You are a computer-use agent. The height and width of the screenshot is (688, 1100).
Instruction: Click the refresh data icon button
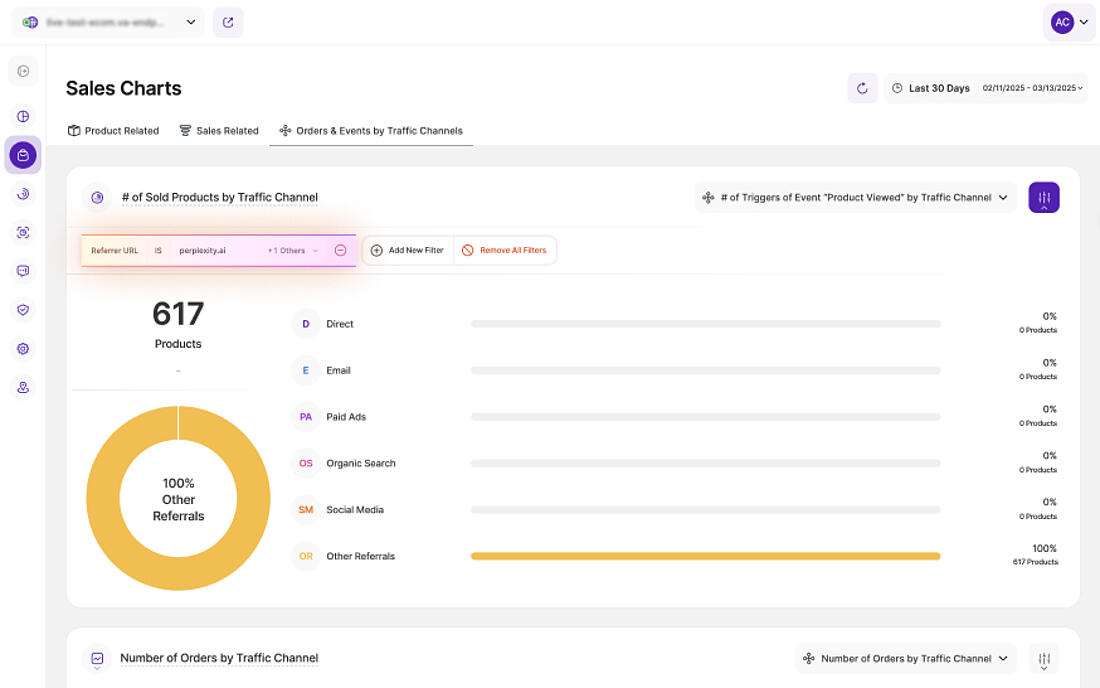point(862,88)
